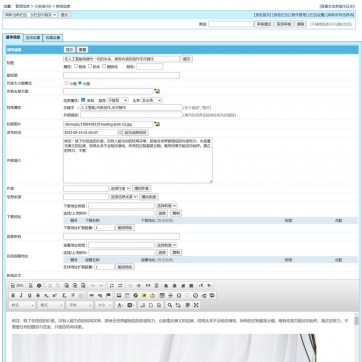Open the Find magnifier tool in editor

(x=170, y=305)
